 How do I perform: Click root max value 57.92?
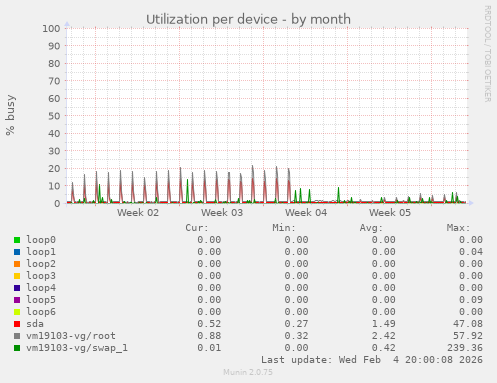tap(468, 336)
